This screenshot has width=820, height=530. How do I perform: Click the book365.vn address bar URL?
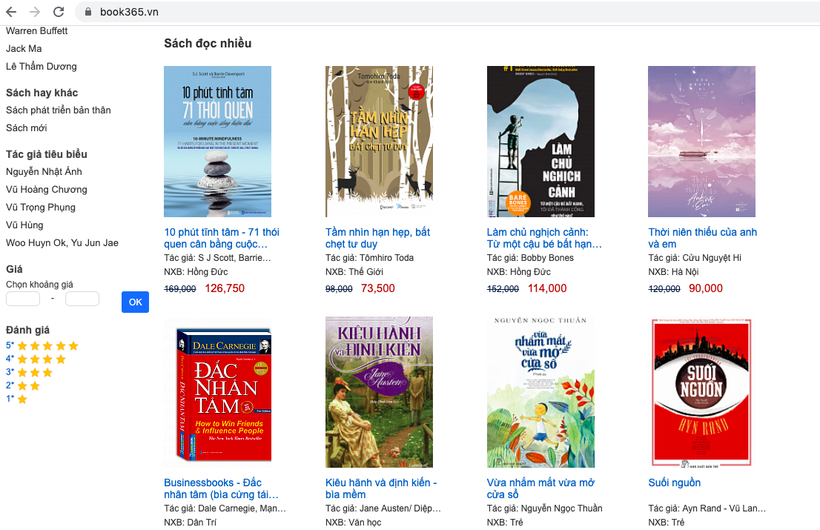(x=129, y=12)
